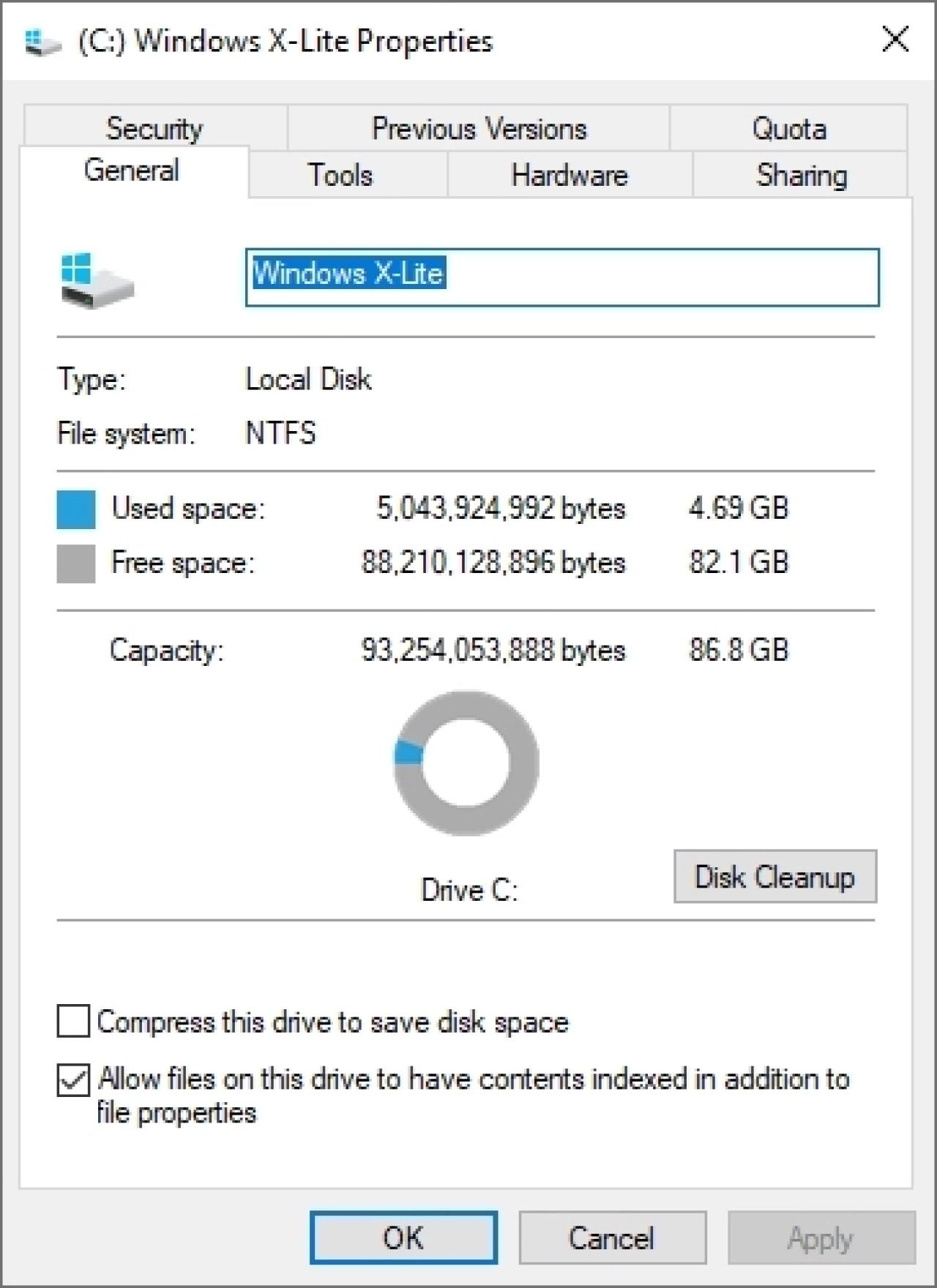The height and width of the screenshot is (1288, 937).
Task: Click the disk usage donut chart
Action: pos(466,763)
